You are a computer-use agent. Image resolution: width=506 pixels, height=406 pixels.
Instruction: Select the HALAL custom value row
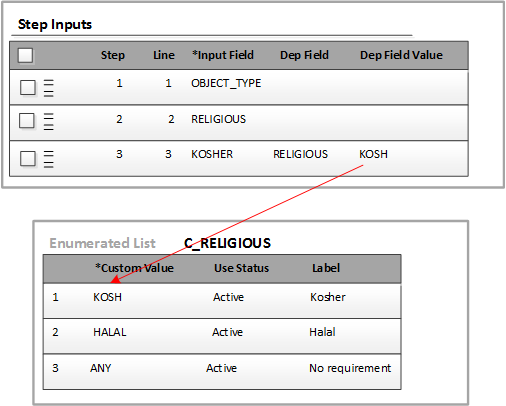click(x=222, y=336)
